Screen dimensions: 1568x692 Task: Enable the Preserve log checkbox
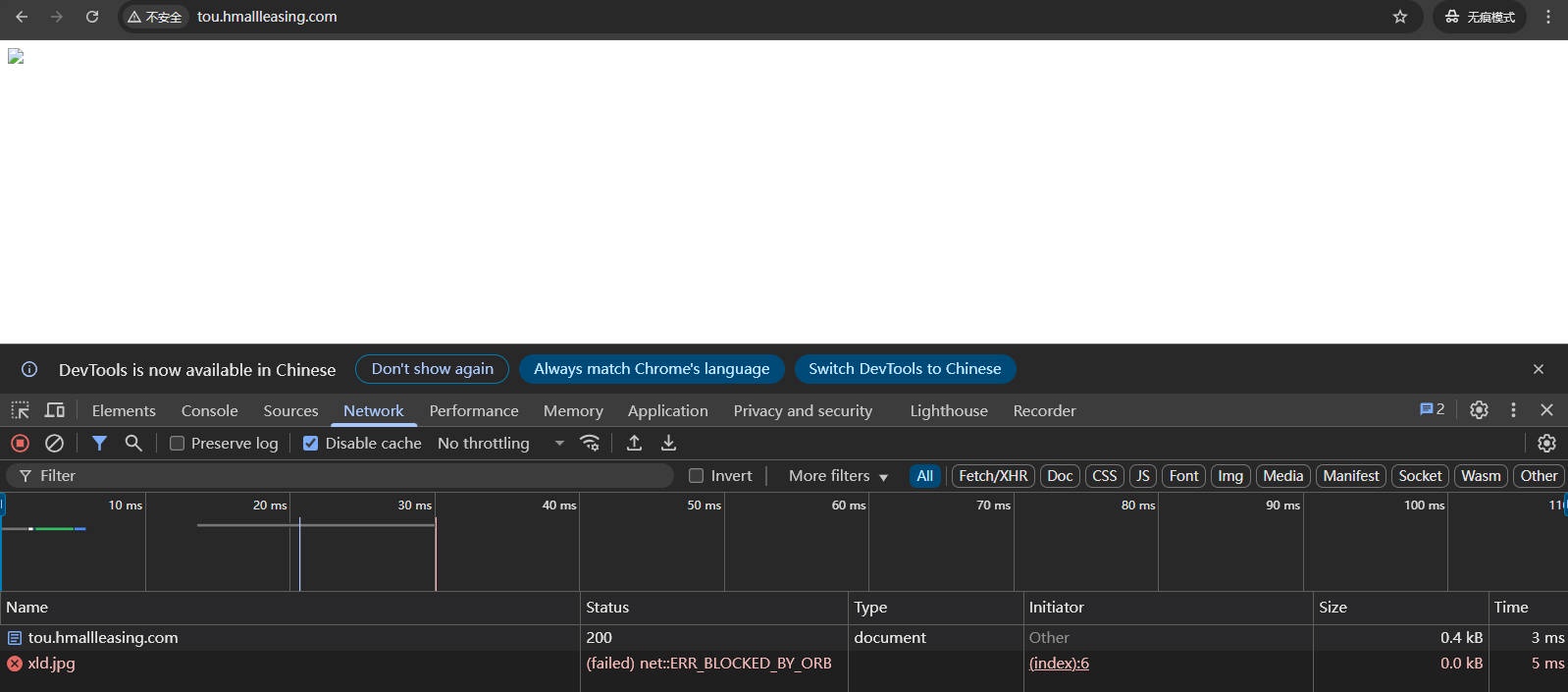click(x=178, y=444)
